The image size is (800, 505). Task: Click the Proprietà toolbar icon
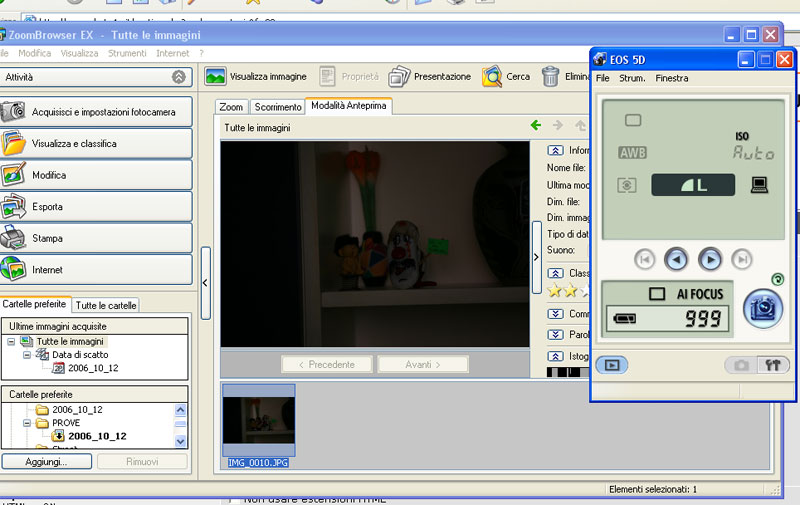327,77
